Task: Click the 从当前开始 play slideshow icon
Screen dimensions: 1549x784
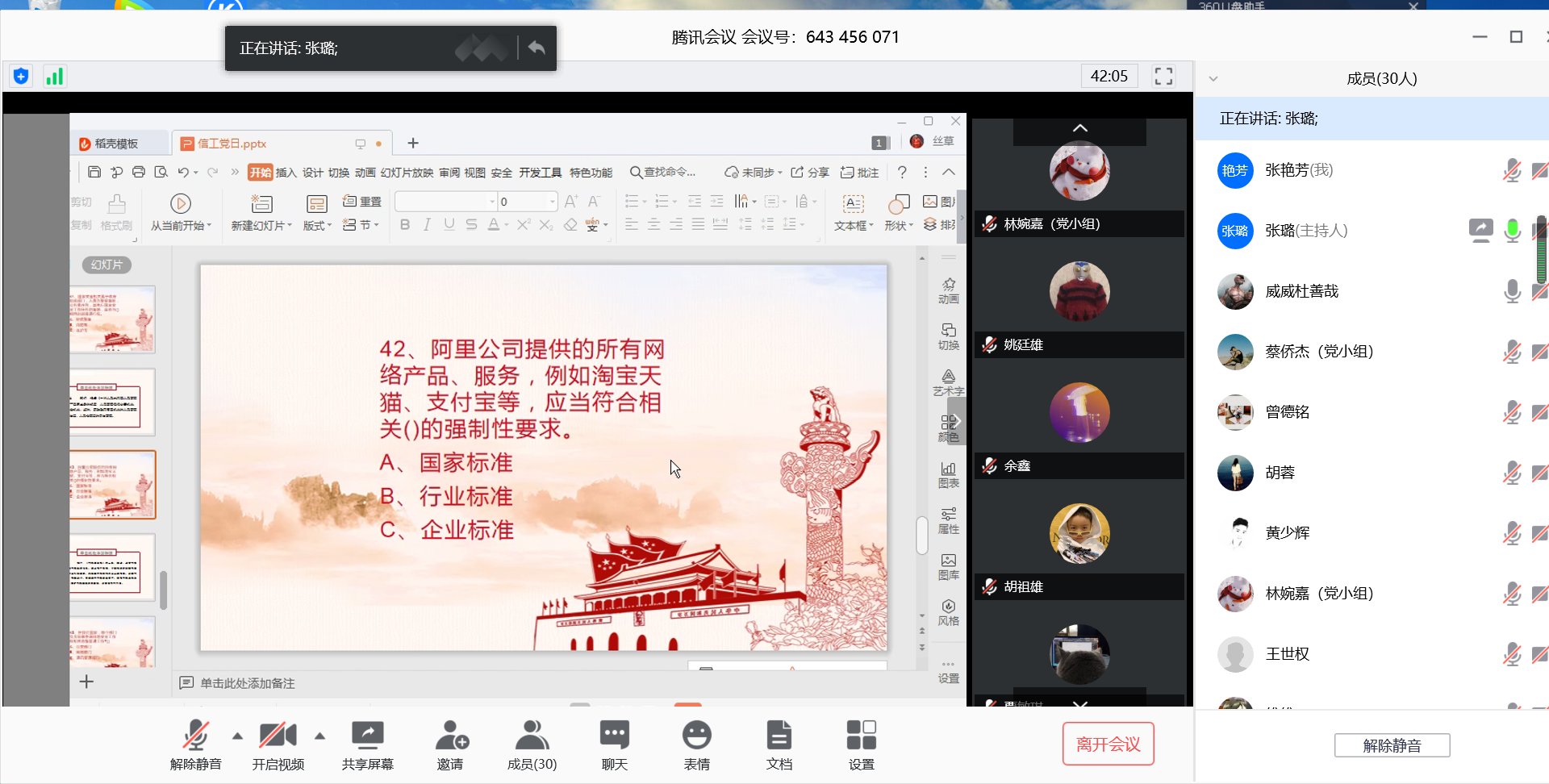Action: click(x=181, y=203)
